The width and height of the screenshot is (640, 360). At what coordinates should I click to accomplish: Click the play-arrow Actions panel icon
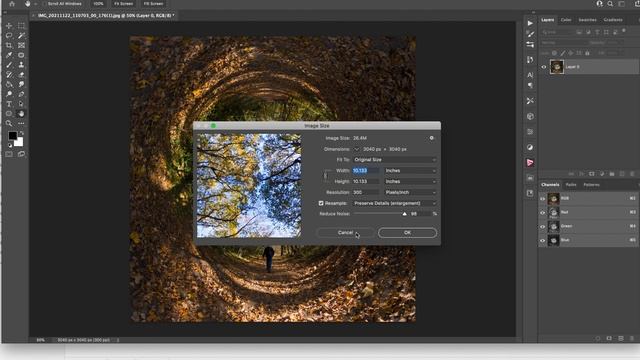tap(530, 23)
